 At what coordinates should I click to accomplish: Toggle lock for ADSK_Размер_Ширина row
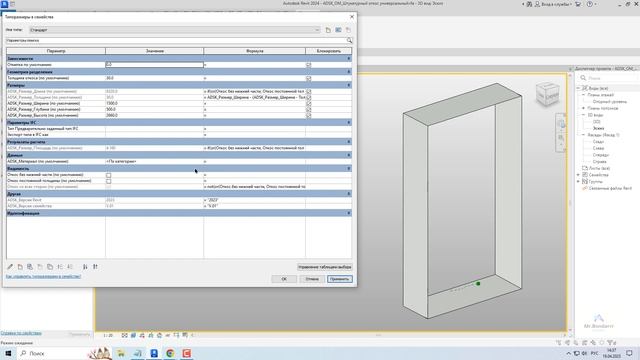309,104
